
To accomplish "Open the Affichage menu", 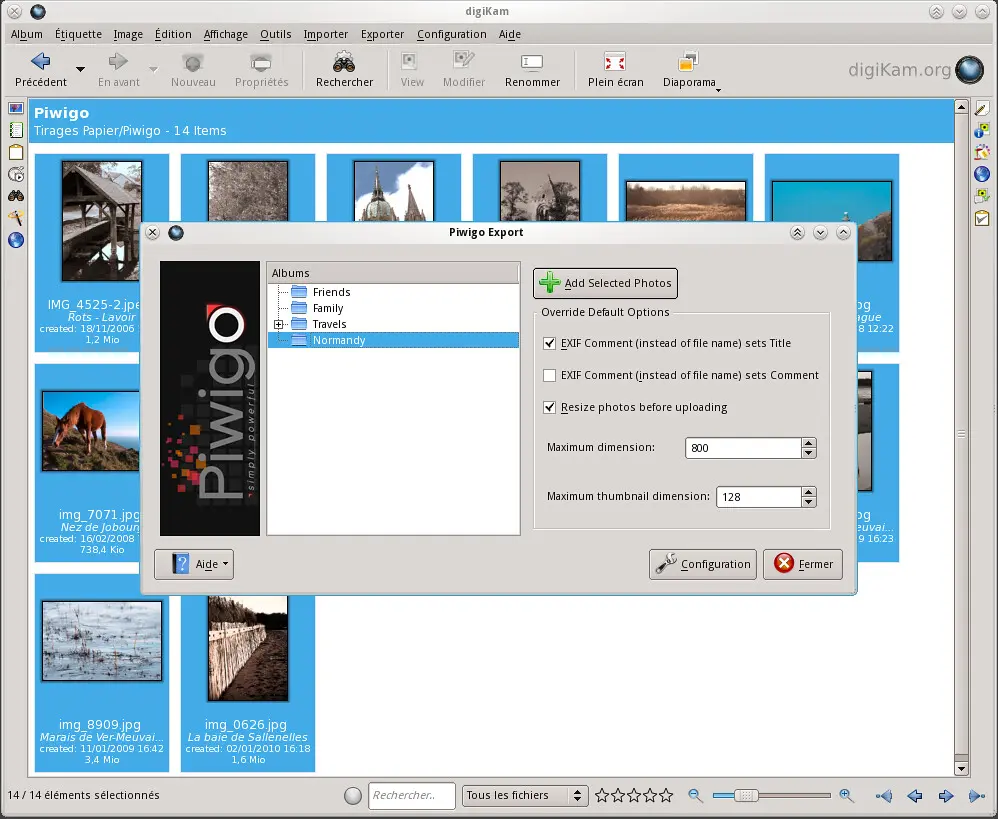I will [225, 34].
